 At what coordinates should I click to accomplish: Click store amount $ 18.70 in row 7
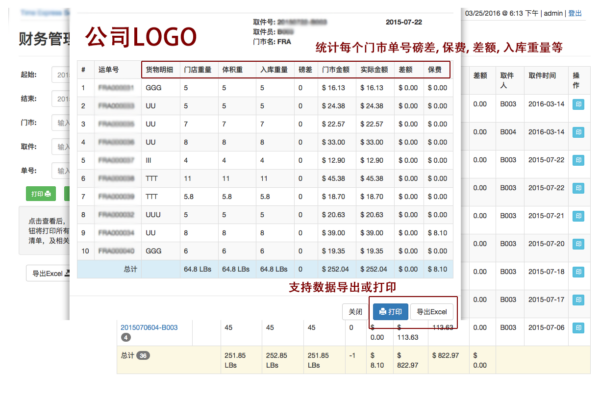[333, 197]
